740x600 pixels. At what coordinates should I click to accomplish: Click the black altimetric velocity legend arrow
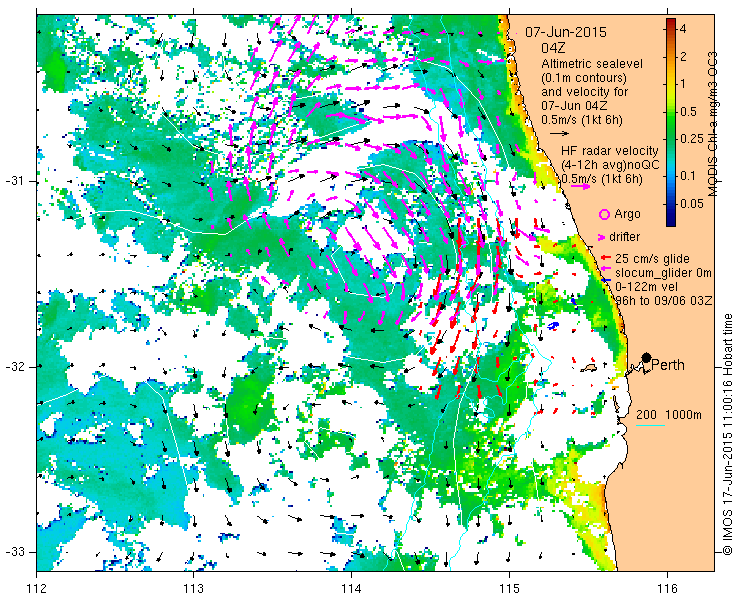pyautogui.click(x=559, y=134)
